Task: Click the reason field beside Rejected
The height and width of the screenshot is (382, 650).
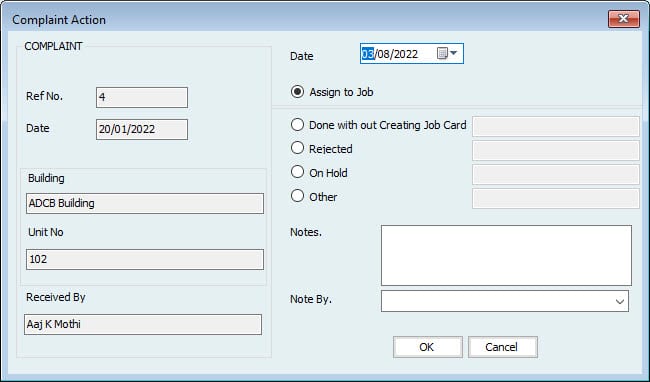Action: click(555, 150)
